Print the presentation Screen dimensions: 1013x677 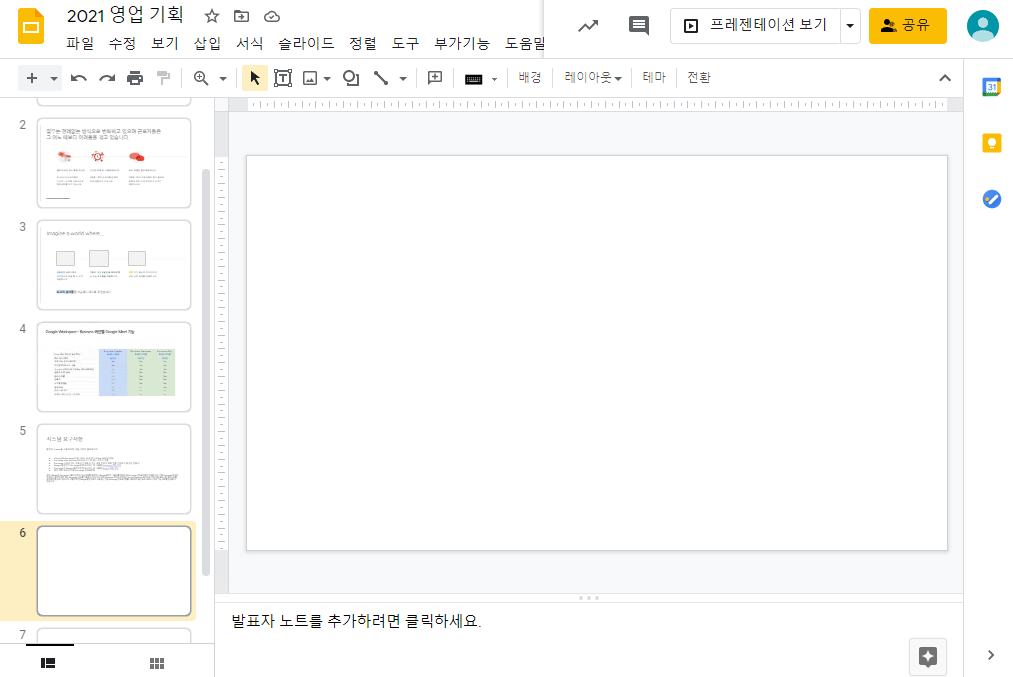135,78
